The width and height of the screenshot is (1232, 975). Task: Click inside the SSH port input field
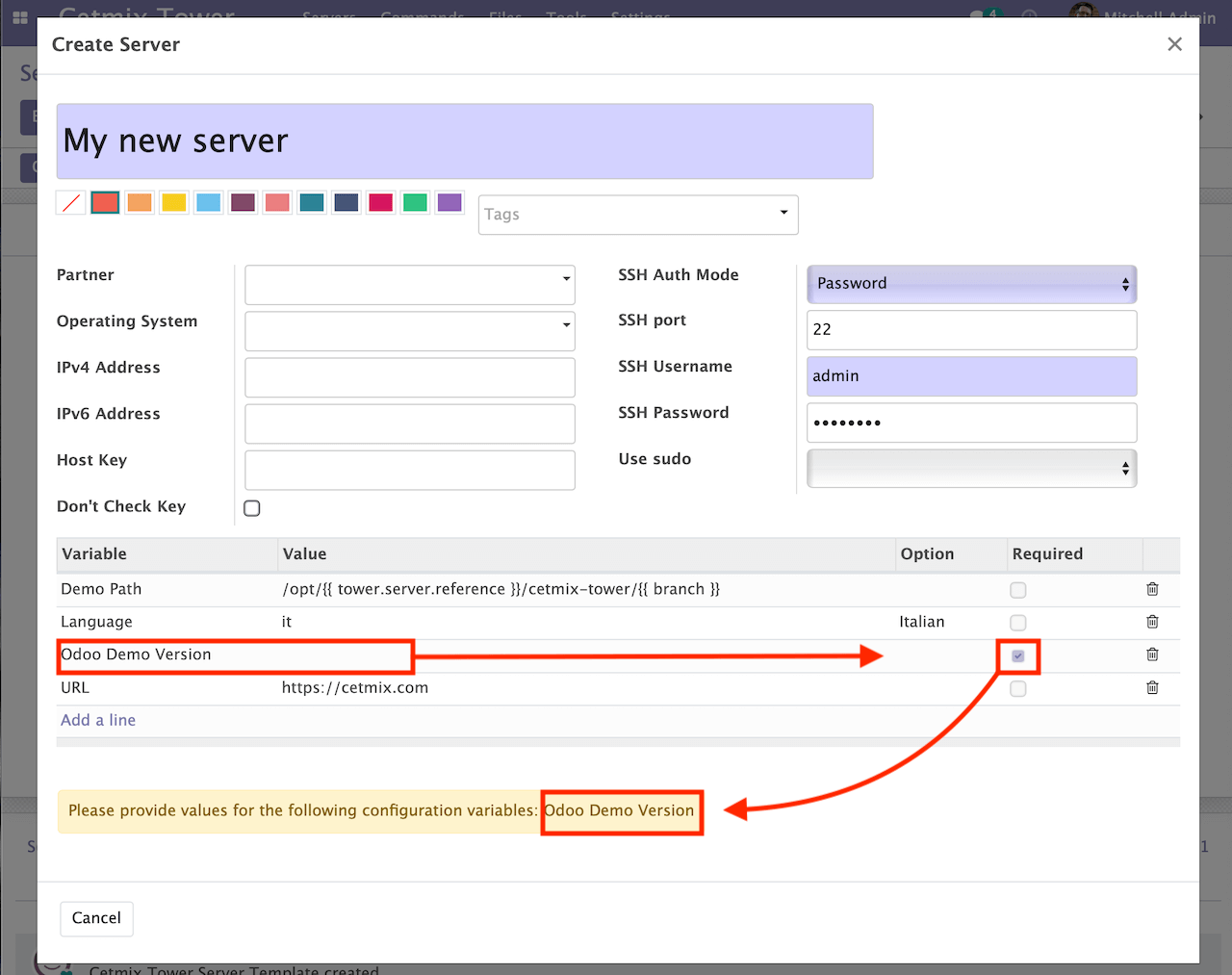point(970,329)
